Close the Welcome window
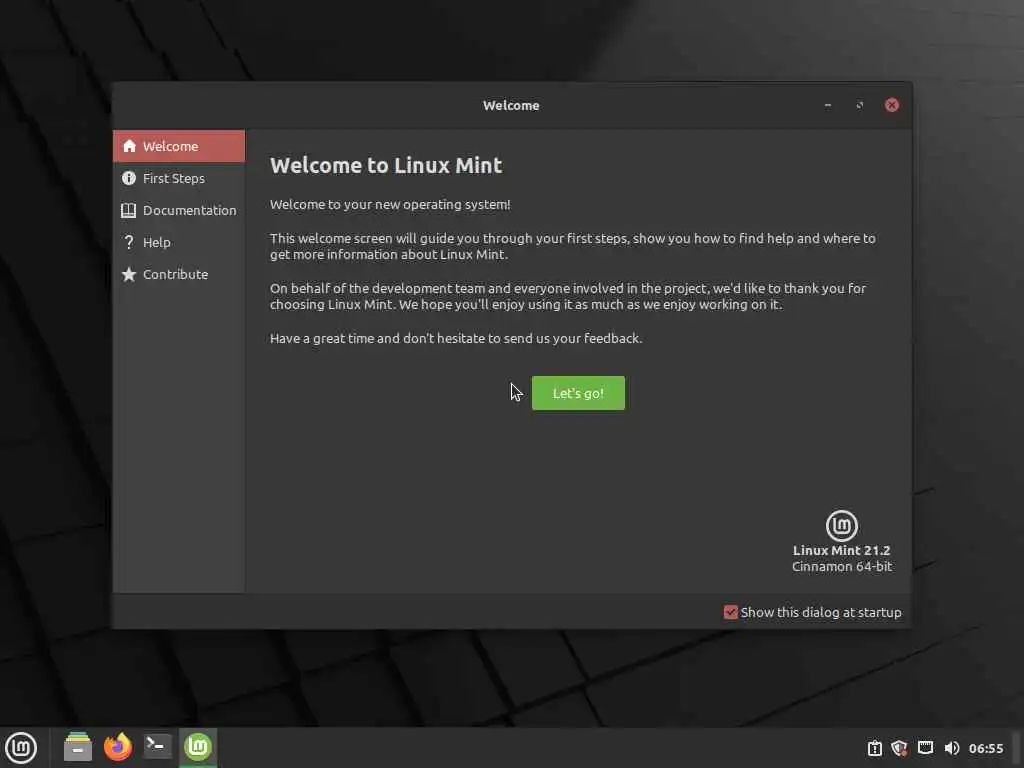 891,105
